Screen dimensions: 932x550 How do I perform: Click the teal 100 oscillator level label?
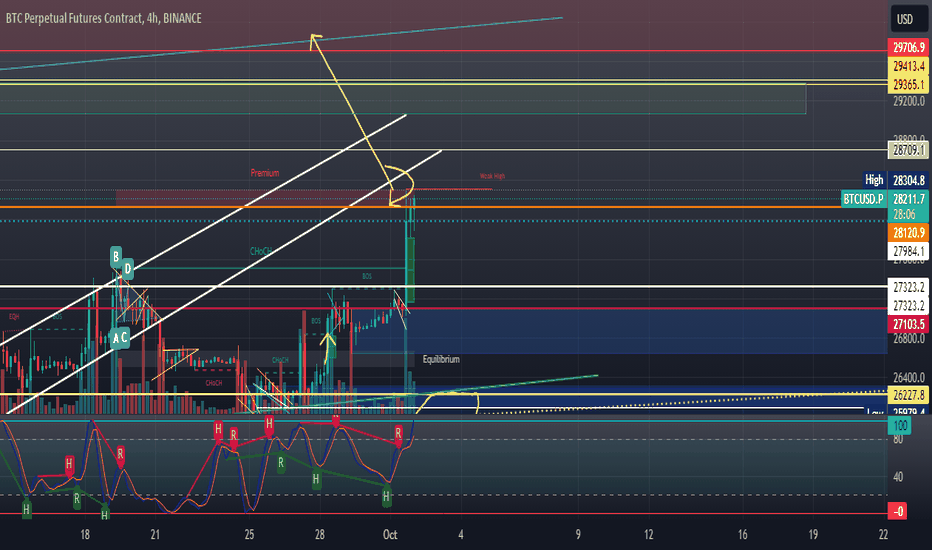tap(900, 425)
